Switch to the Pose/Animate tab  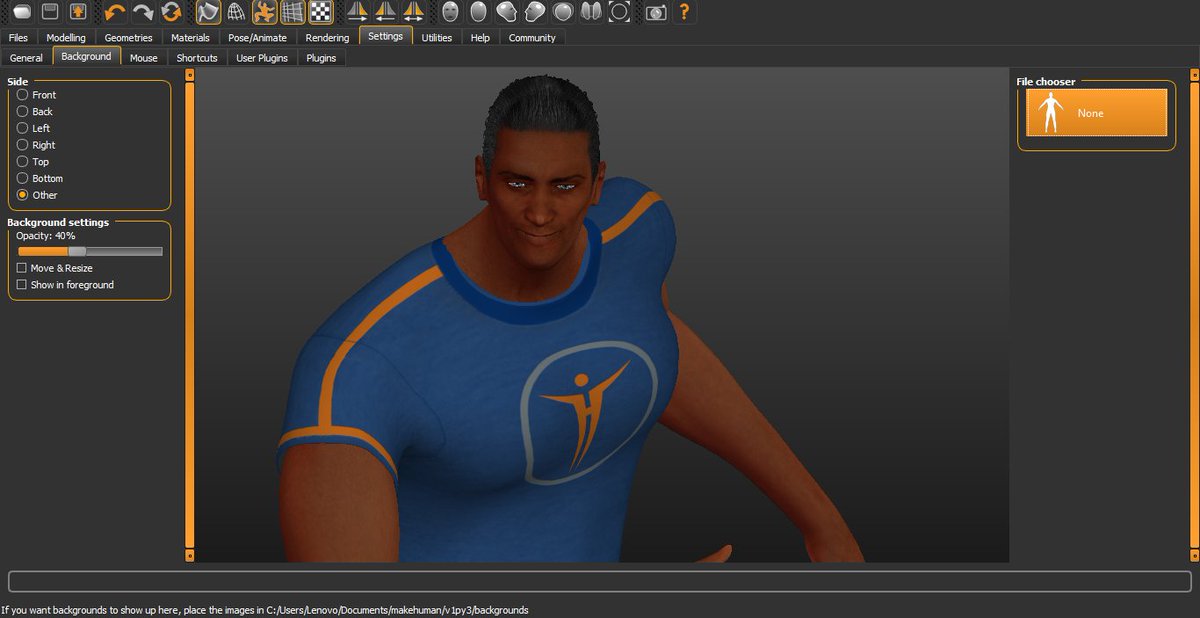260,37
